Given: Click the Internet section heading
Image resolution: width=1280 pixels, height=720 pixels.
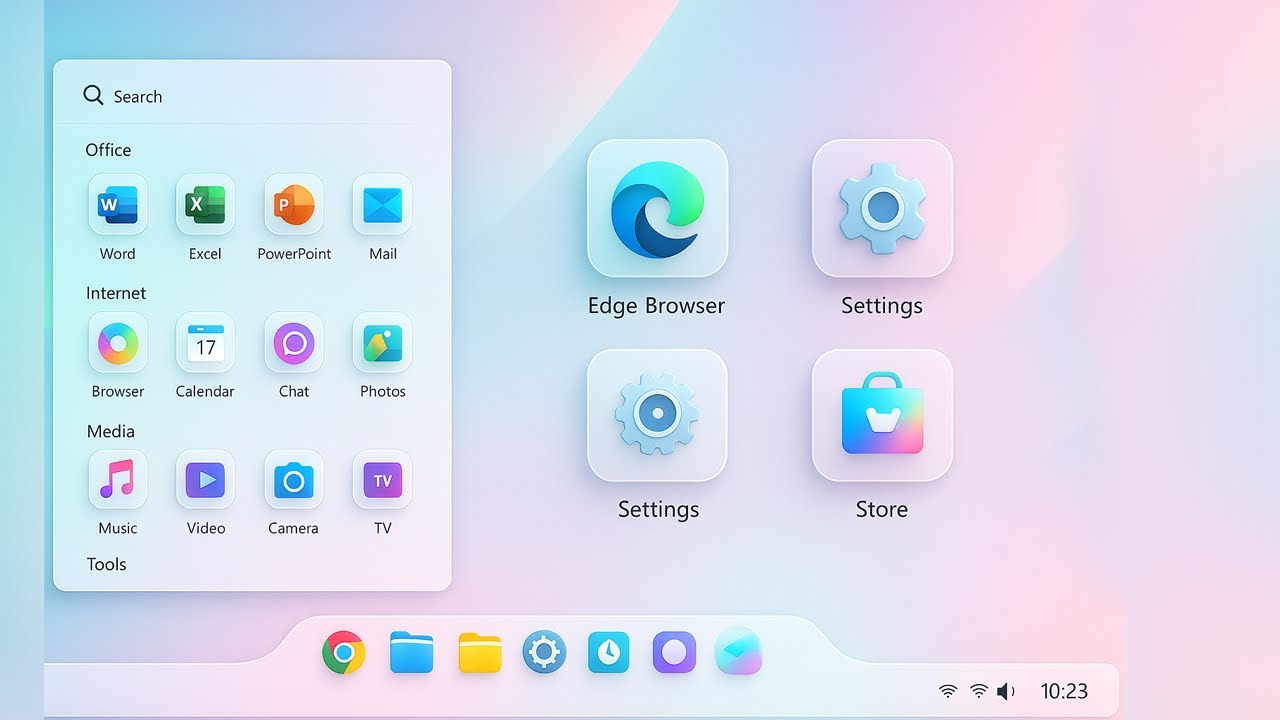Looking at the screenshot, I should [x=116, y=293].
